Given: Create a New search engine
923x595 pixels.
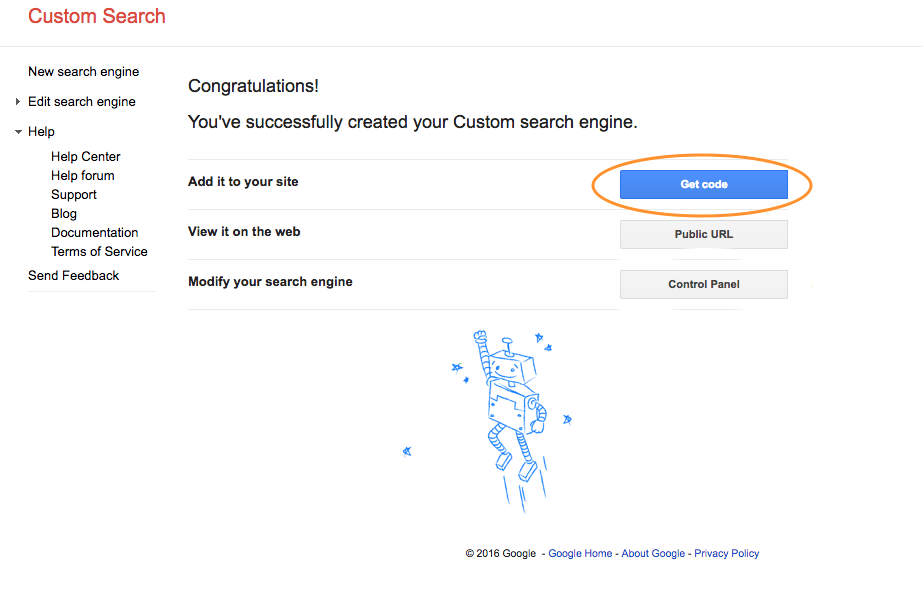Looking at the screenshot, I should pos(83,71).
